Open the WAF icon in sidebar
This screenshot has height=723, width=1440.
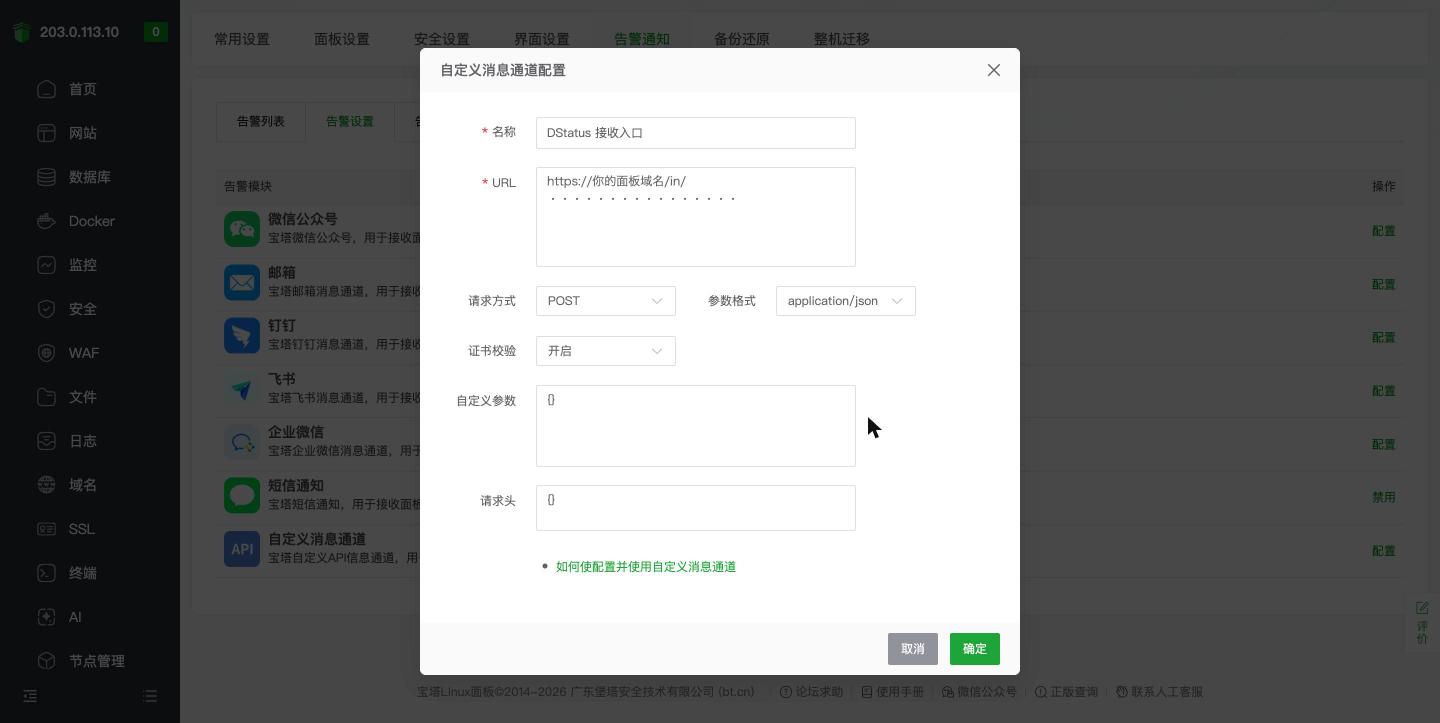(x=46, y=353)
